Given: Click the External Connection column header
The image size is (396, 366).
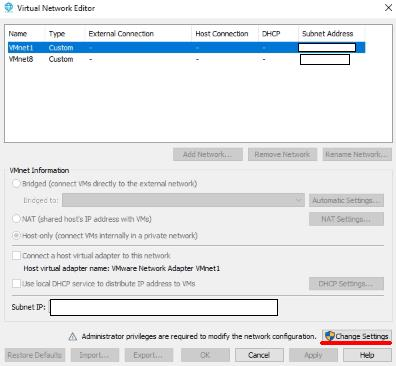Looking at the screenshot, I should pos(121,34).
